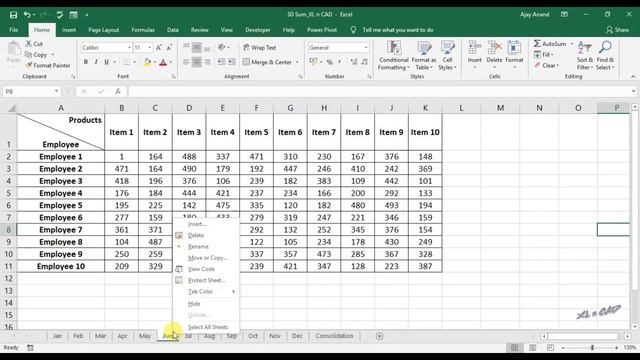The height and width of the screenshot is (360, 640).
Task: Open the Font name dropdown
Action: tap(129, 48)
